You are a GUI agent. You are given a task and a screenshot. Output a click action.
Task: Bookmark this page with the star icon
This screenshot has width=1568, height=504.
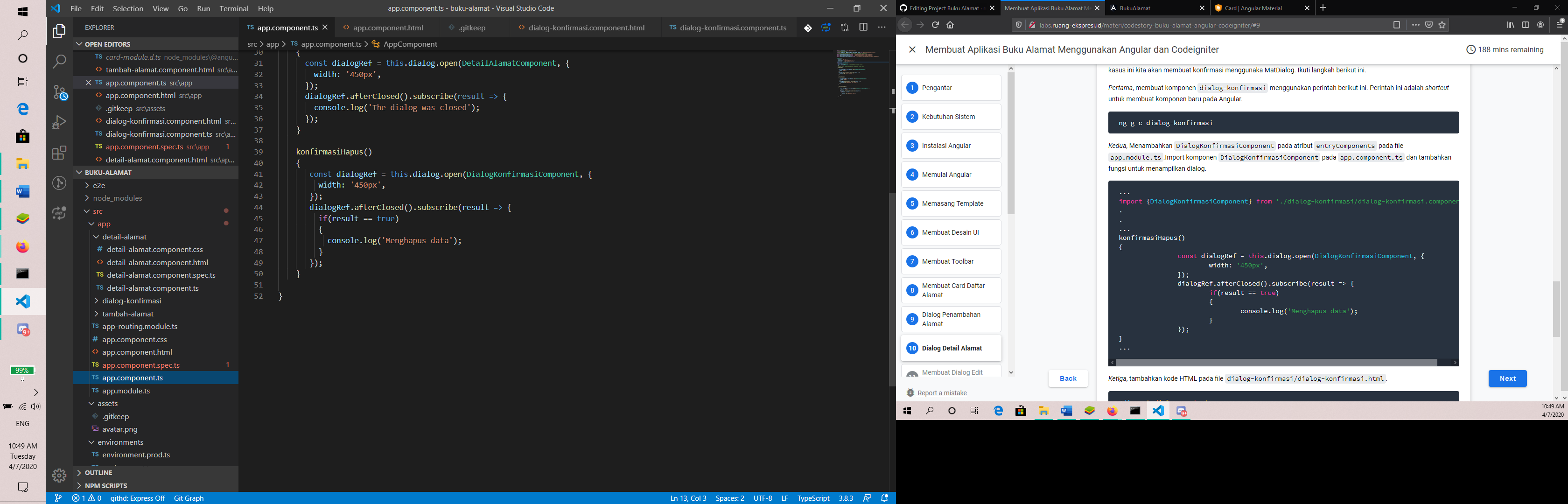[1442, 25]
